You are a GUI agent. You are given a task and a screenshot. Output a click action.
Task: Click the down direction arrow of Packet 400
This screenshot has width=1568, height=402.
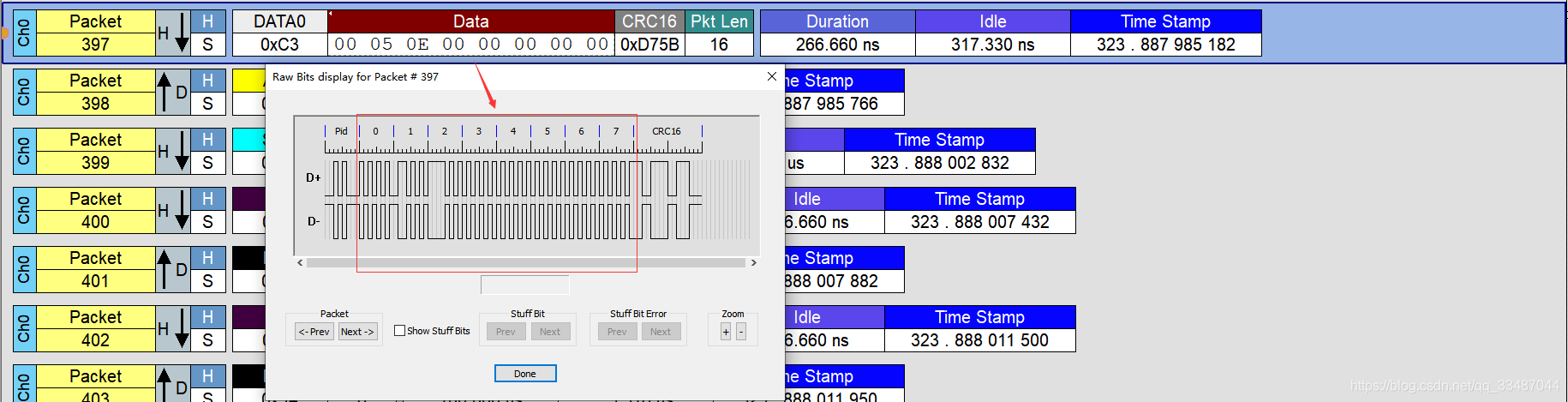coord(182,211)
